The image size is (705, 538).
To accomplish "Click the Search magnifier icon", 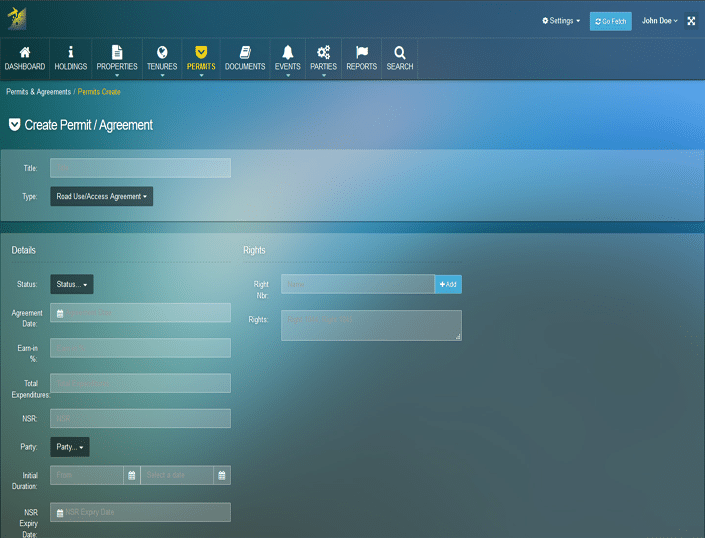I will click(400, 52).
